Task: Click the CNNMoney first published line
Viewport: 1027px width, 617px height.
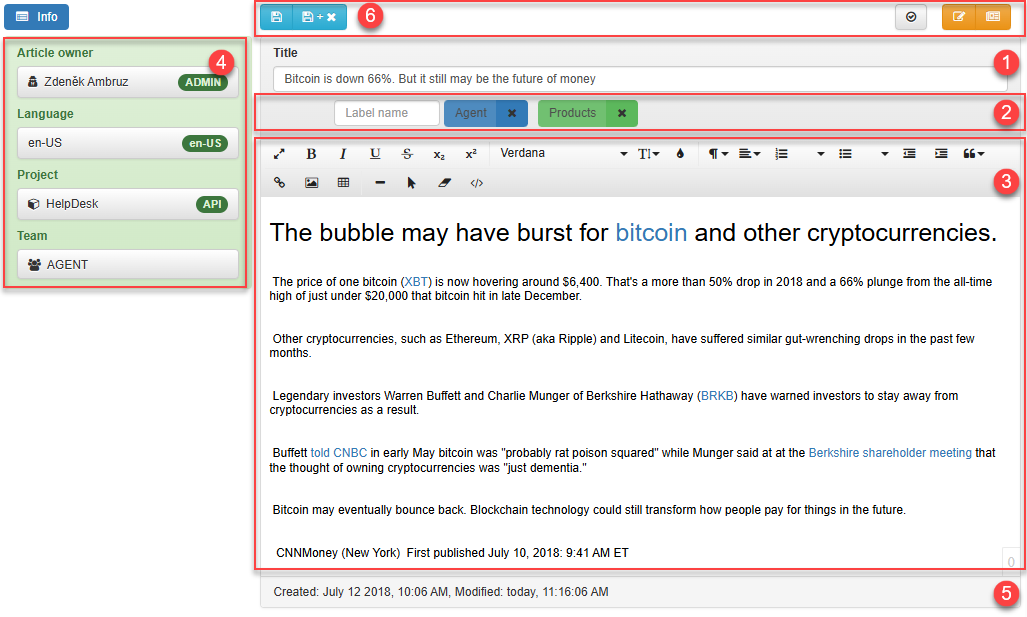Action: tap(452, 553)
